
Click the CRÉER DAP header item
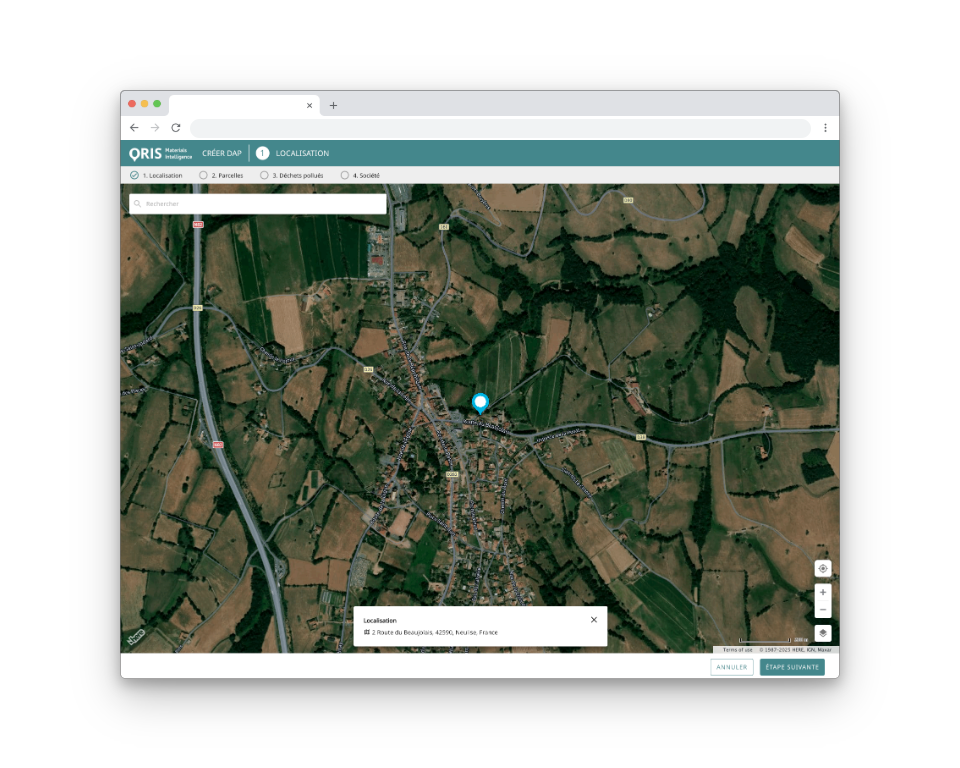point(222,153)
